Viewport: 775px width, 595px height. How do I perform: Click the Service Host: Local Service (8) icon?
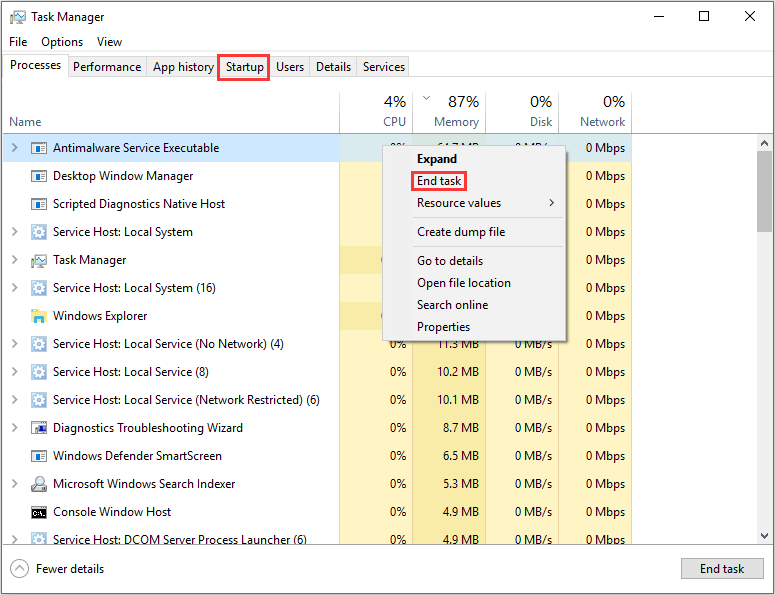tap(39, 372)
